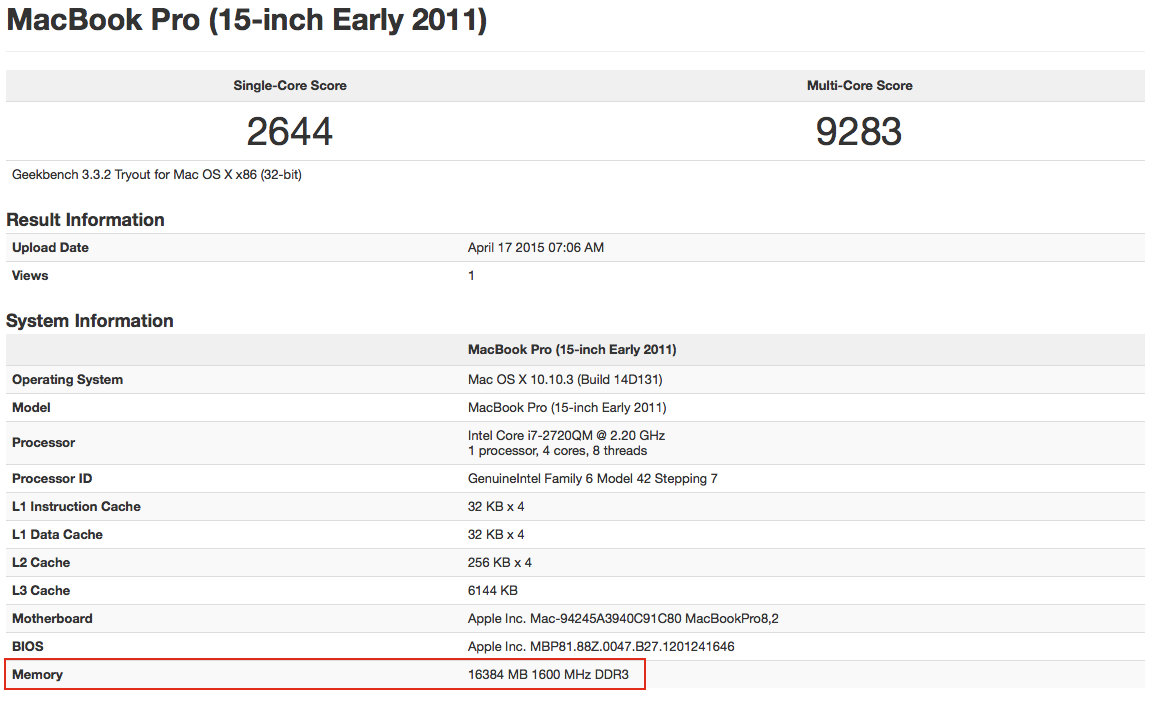This screenshot has height=701, width=1152.
Task: Click the Processor row label
Action: click(x=43, y=443)
